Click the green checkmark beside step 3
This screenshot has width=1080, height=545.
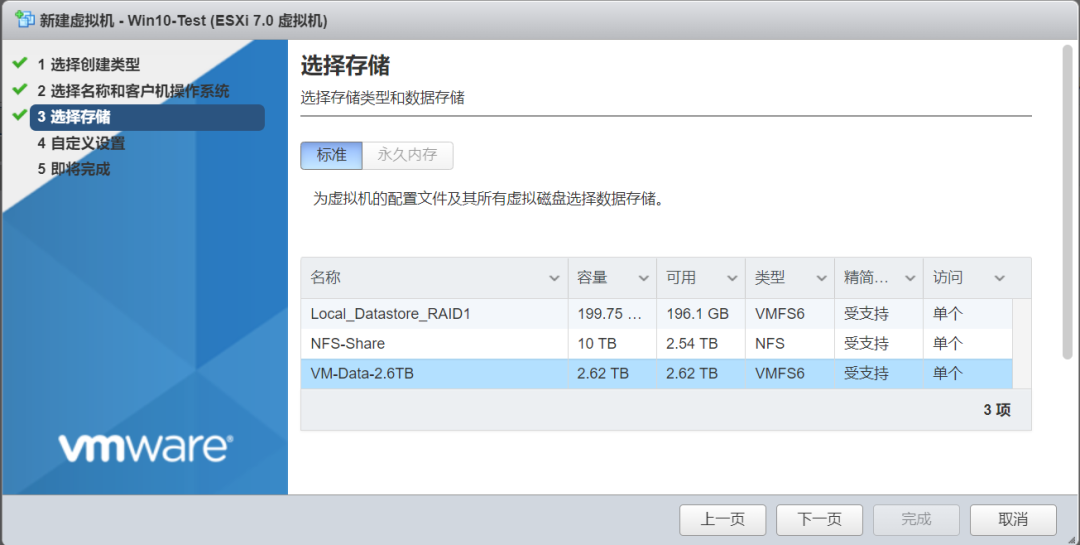20,115
